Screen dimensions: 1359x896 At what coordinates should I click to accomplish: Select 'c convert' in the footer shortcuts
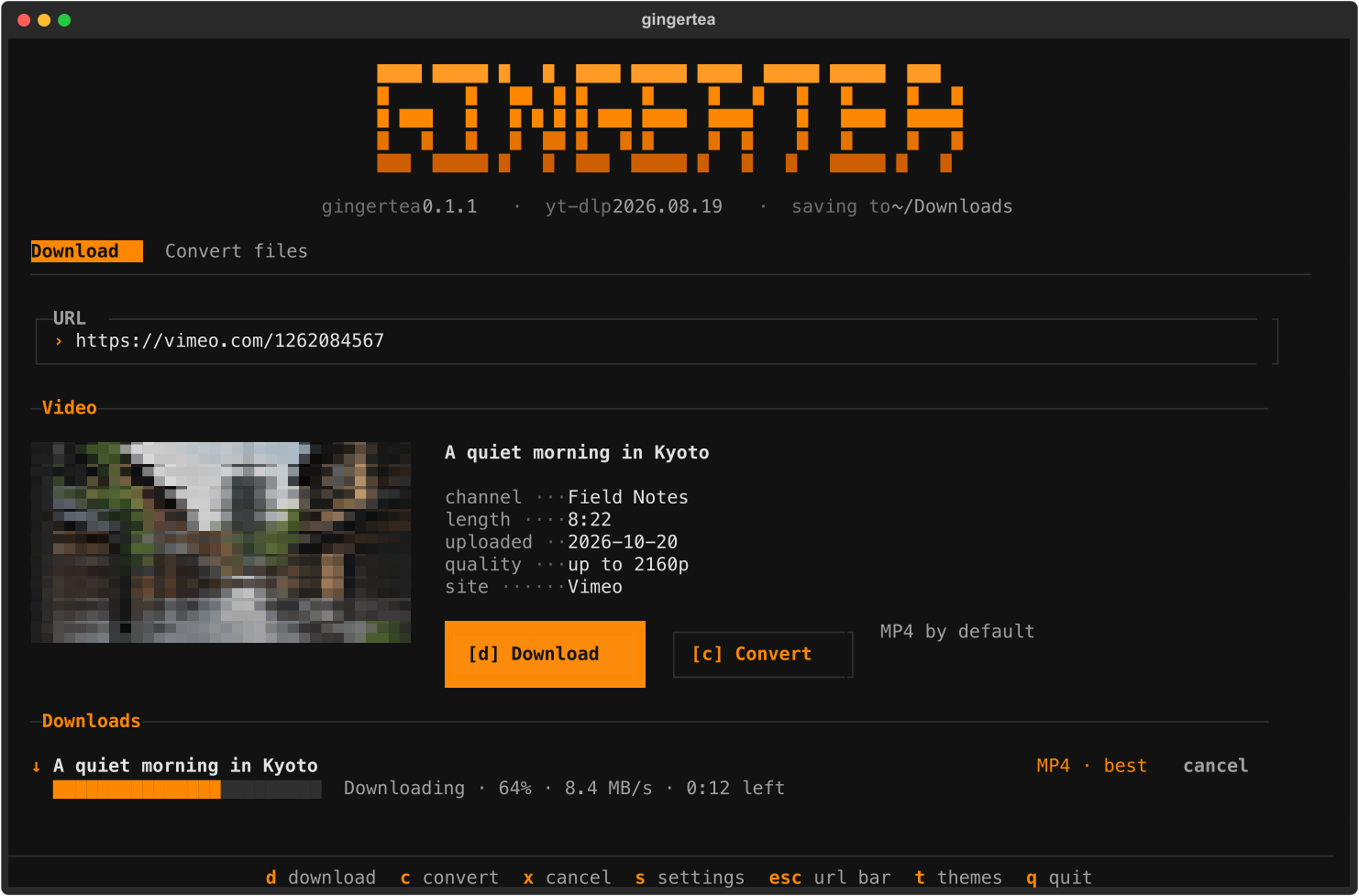449,878
